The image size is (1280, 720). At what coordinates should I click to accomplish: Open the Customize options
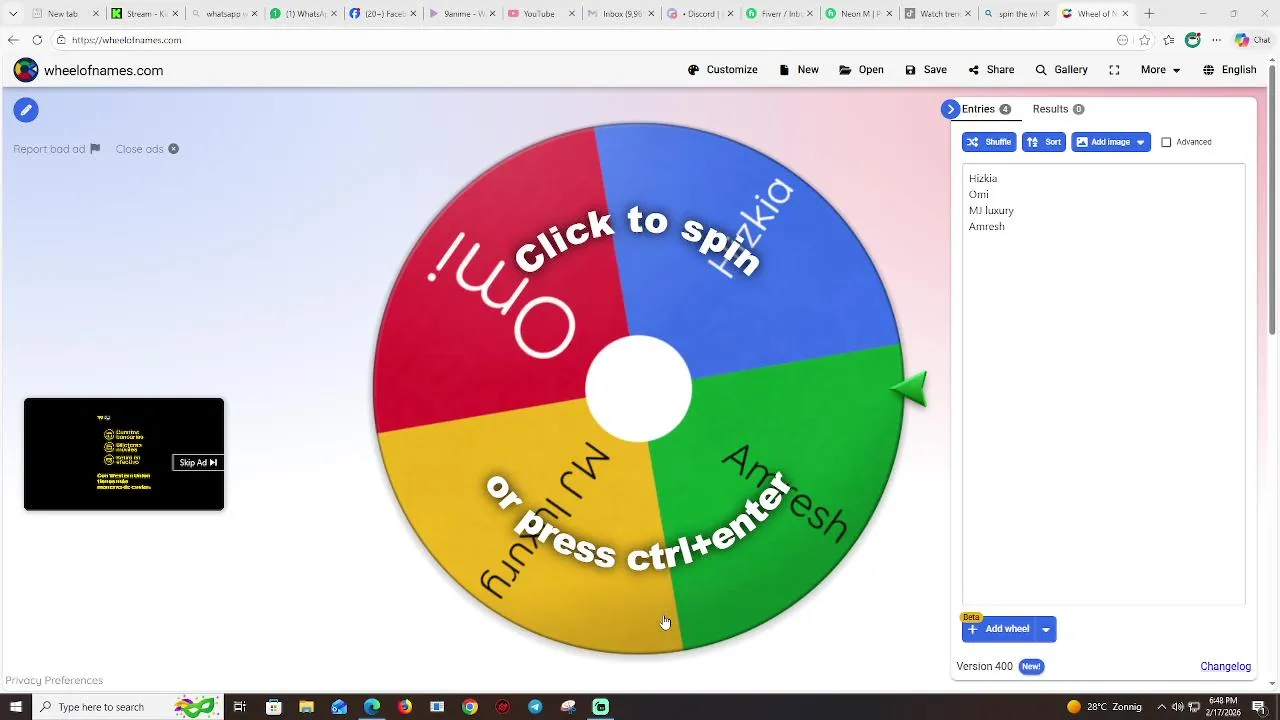tap(723, 70)
